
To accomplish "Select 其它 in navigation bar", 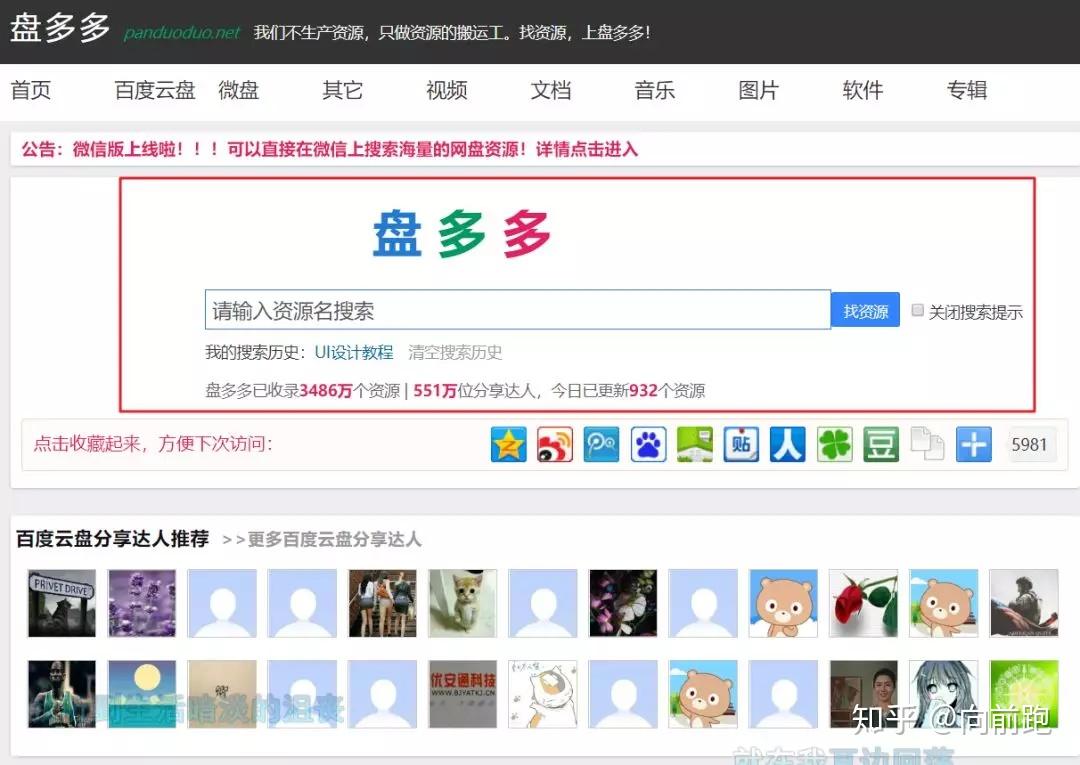I will 342,90.
